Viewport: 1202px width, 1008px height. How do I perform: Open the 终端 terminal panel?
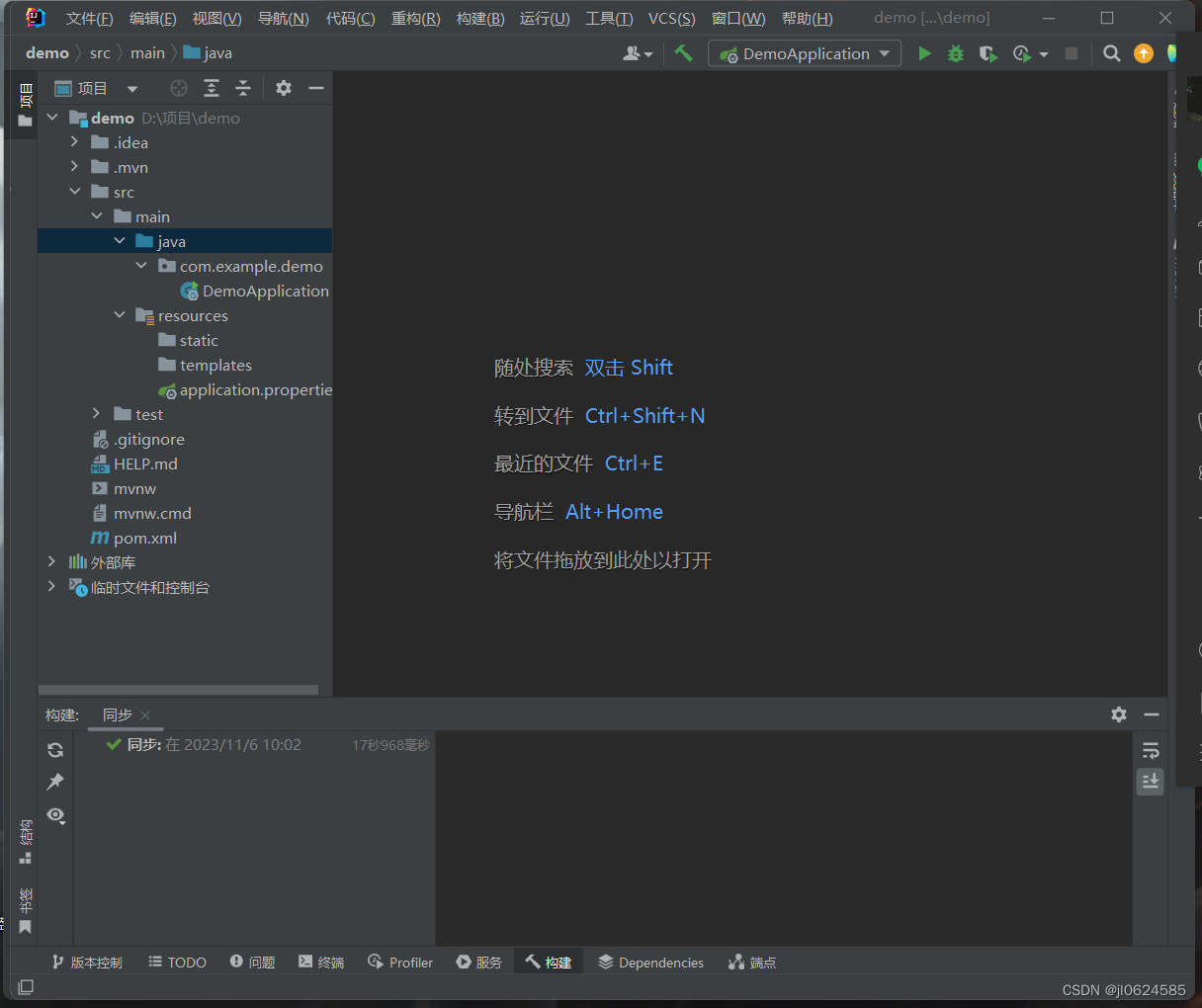click(x=320, y=962)
